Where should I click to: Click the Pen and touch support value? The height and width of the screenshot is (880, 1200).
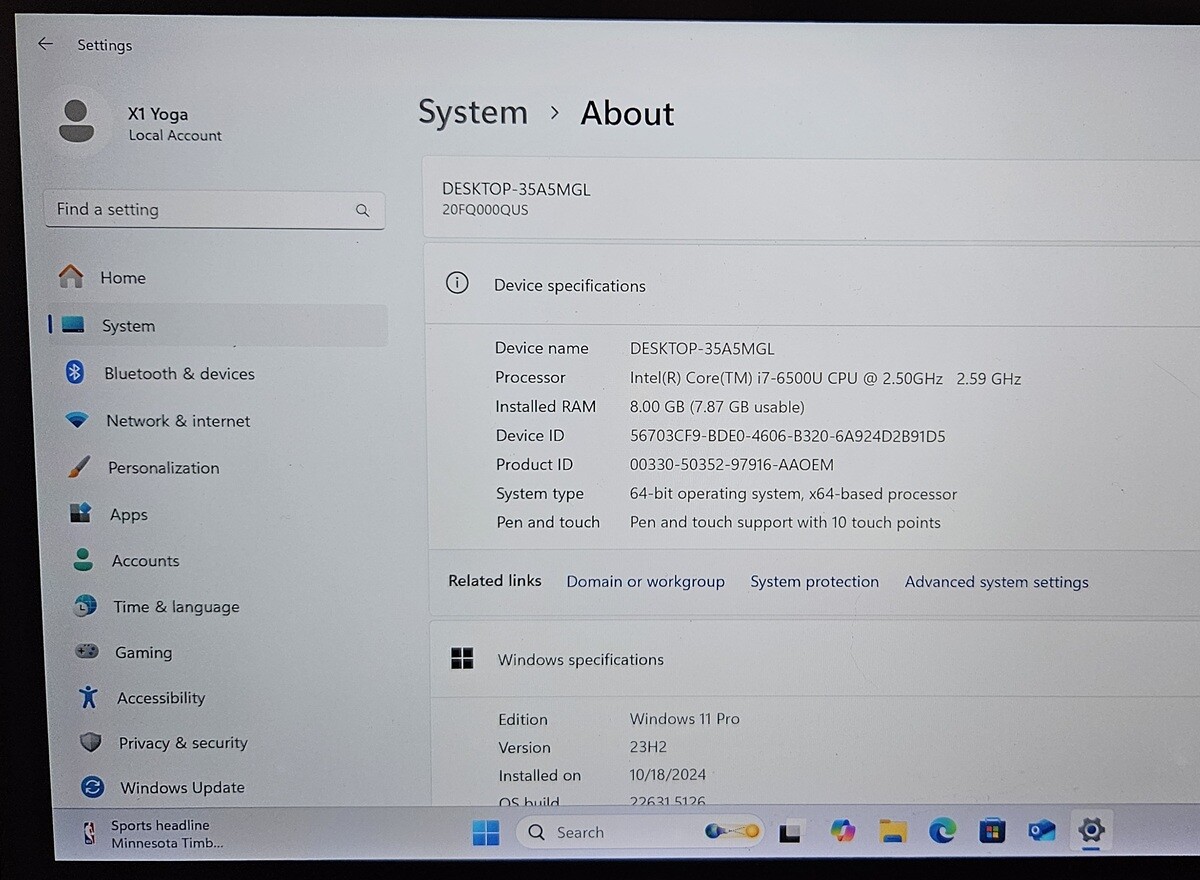coord(785,522)
